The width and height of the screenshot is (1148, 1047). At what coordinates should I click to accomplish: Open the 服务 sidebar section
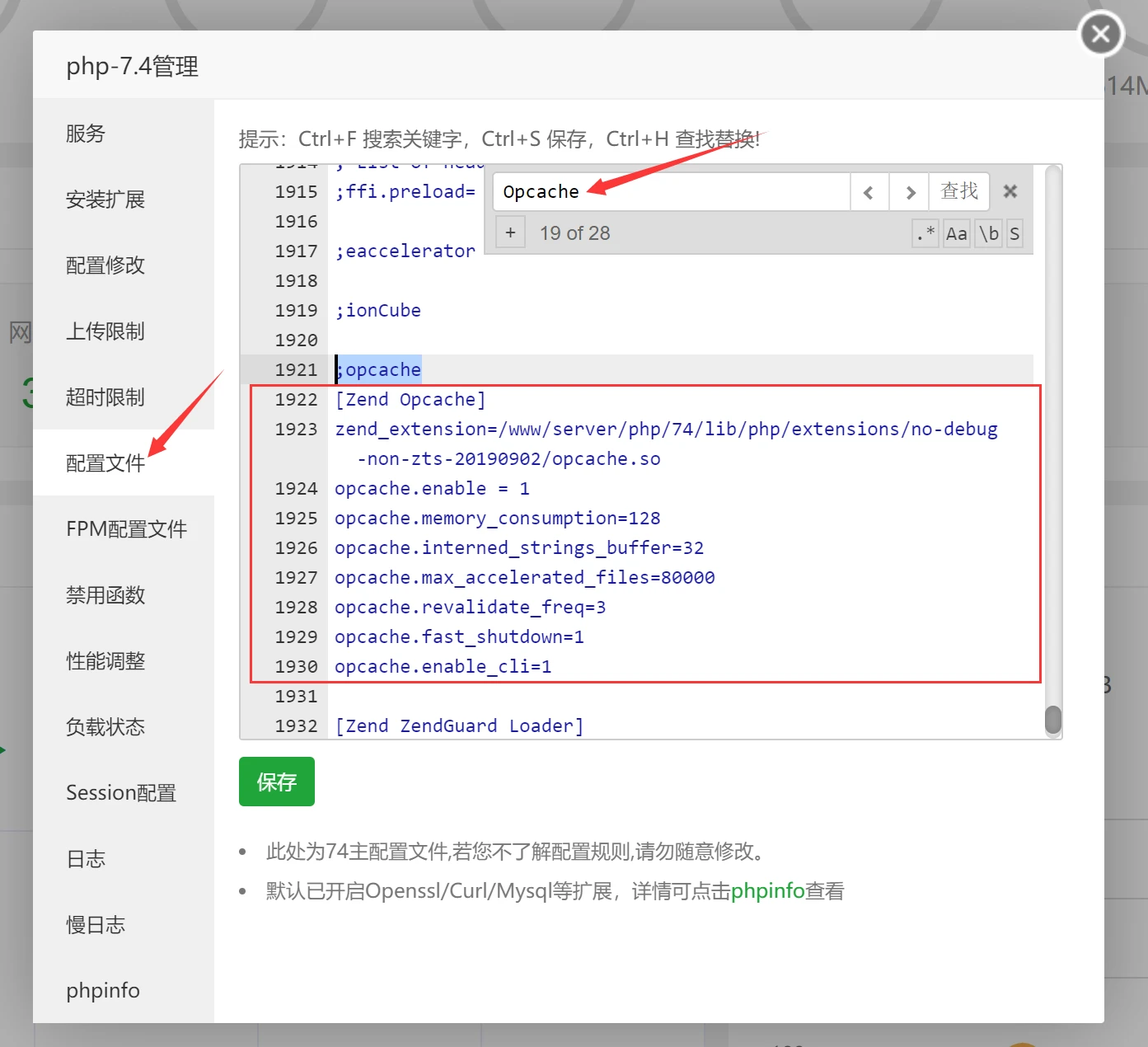[85, 134]
